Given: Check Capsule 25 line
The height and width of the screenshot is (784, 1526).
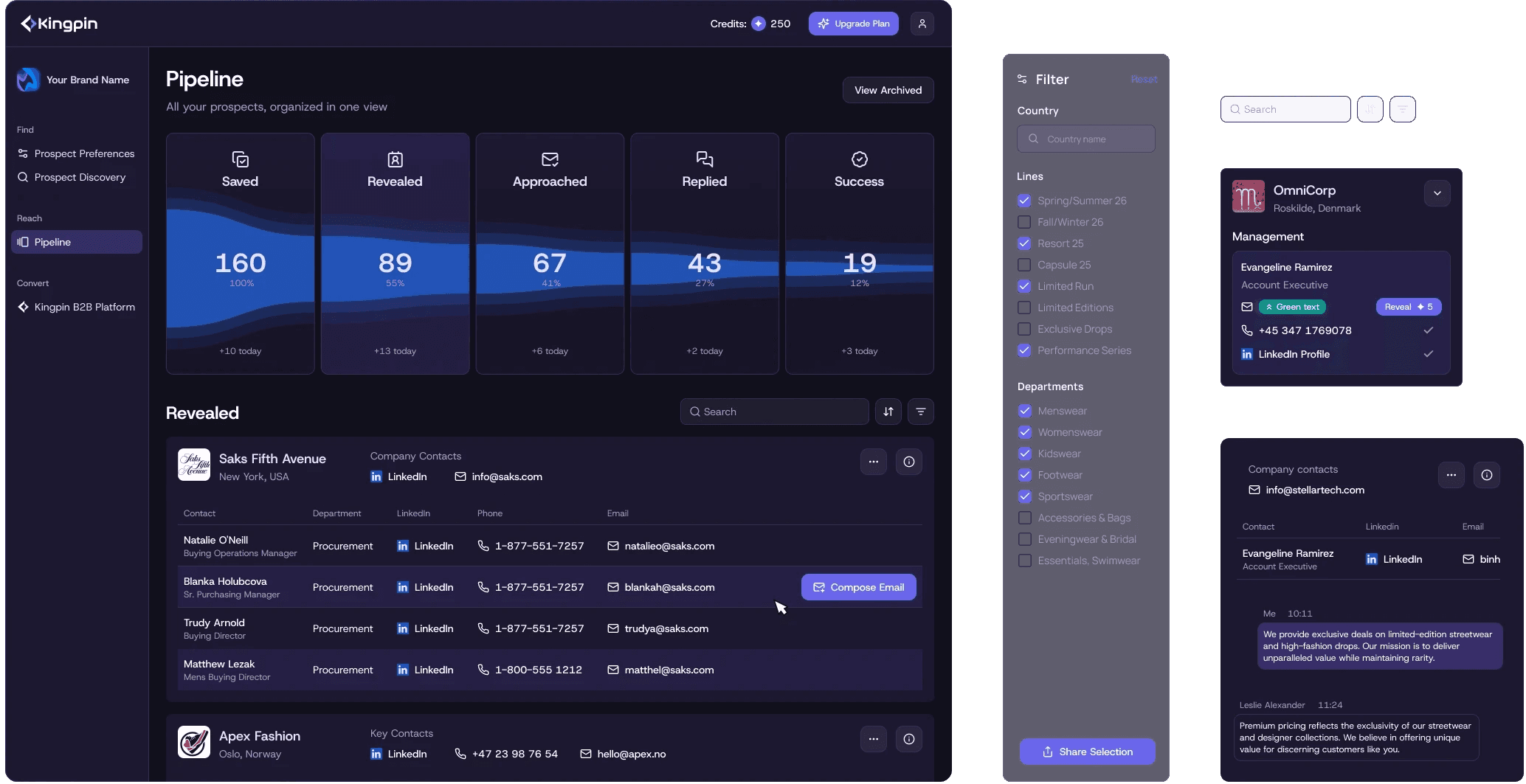Looking at the screenshot, I should click(x=1024, y=265).
